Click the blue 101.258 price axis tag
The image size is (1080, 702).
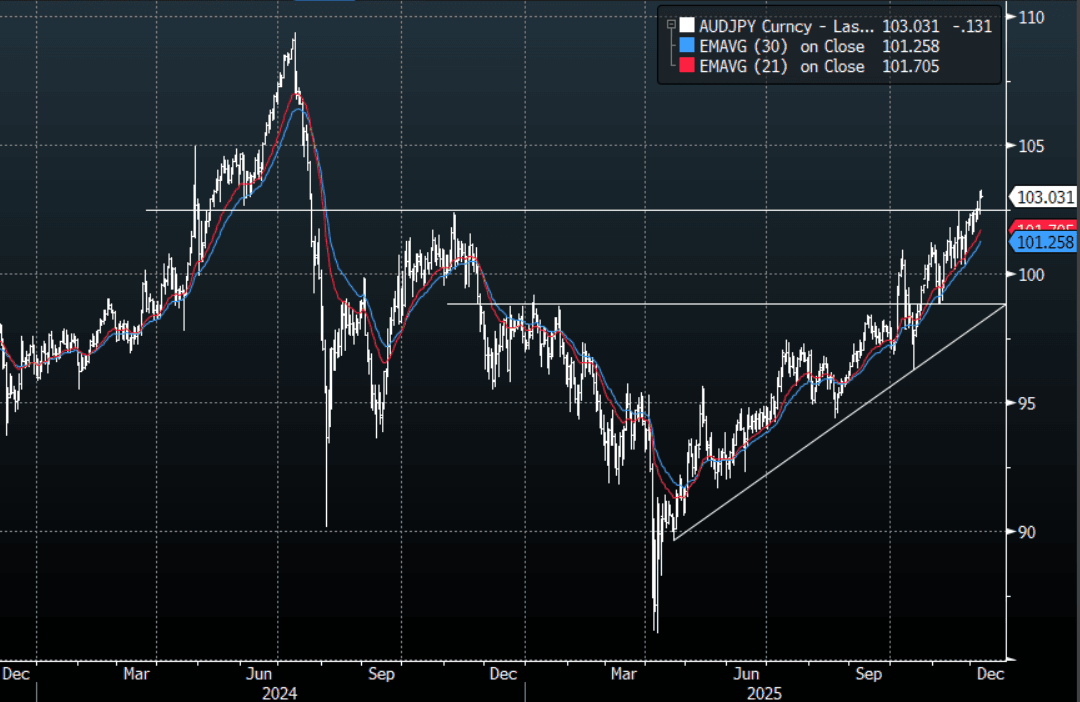(1046, 242)
